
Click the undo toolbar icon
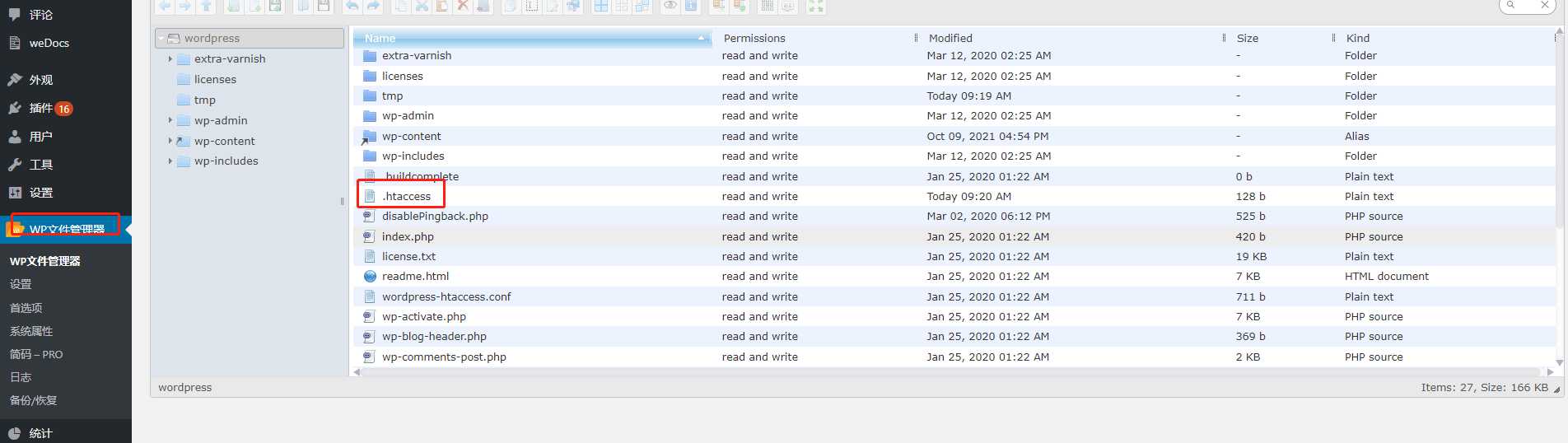pyautogui.click(x=352, y=5)
